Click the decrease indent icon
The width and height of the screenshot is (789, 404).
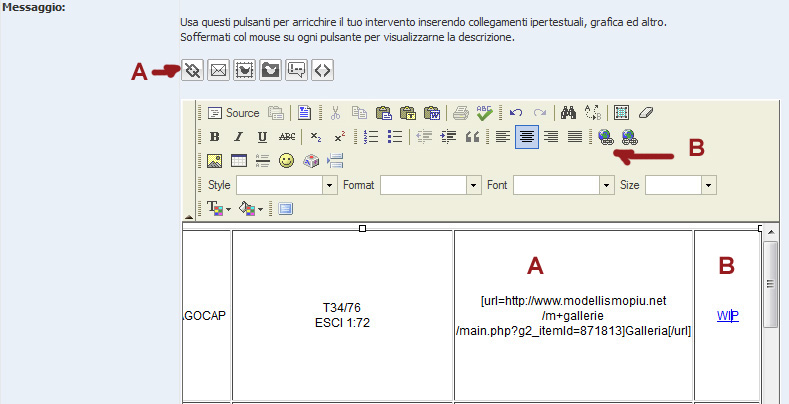424,137
